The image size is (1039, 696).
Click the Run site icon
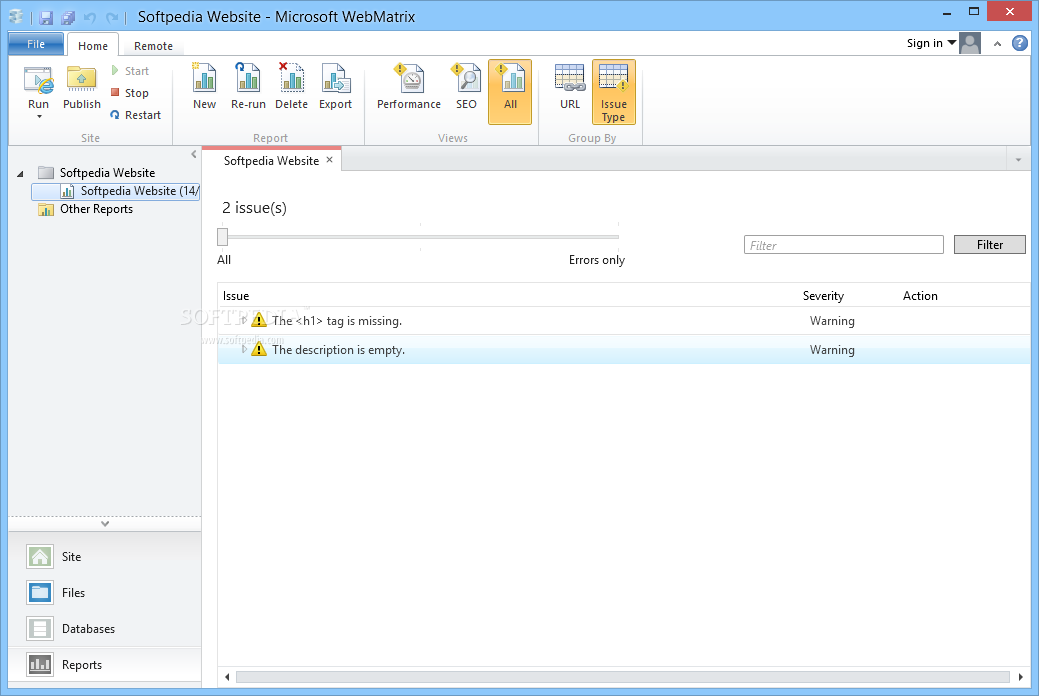click(x=38, y=82)
